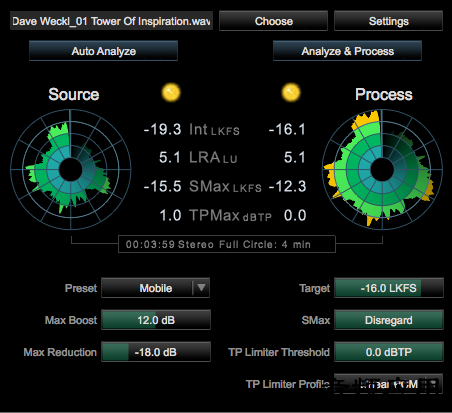This screenshot has height=413, width=452.
Task: Adjust the Max Reduction -18.0 dB slider
Action: [156, 352]
